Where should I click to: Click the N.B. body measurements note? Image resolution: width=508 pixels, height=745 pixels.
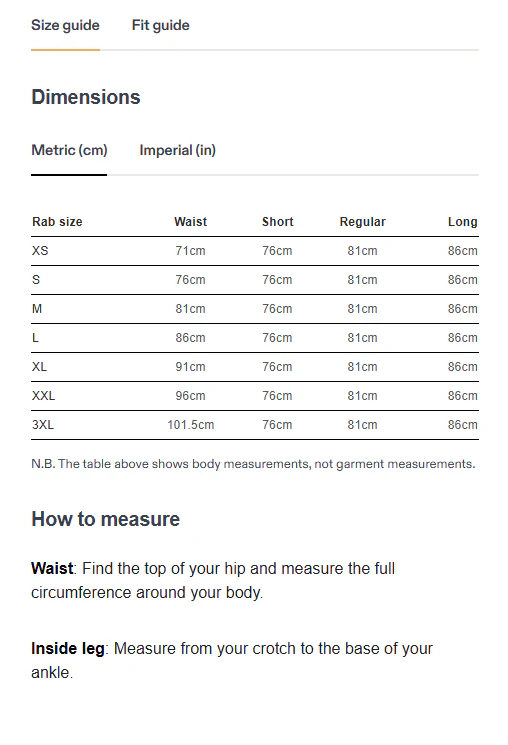click(x=253, y=464)
